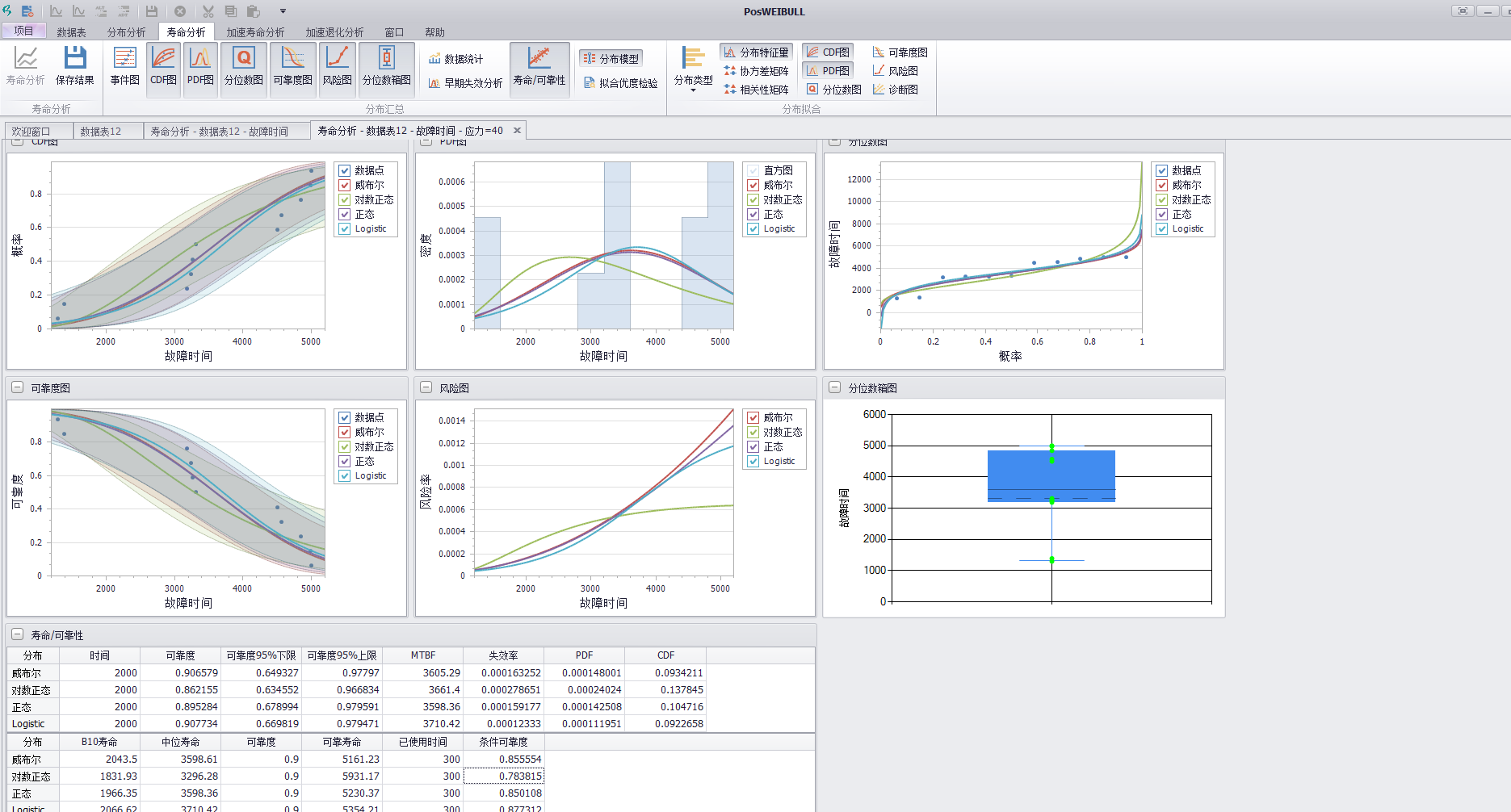This screenshot has width=1511, height=812.
Task: Click 风险图 in the 分布拟合 group
Action: 895,71
